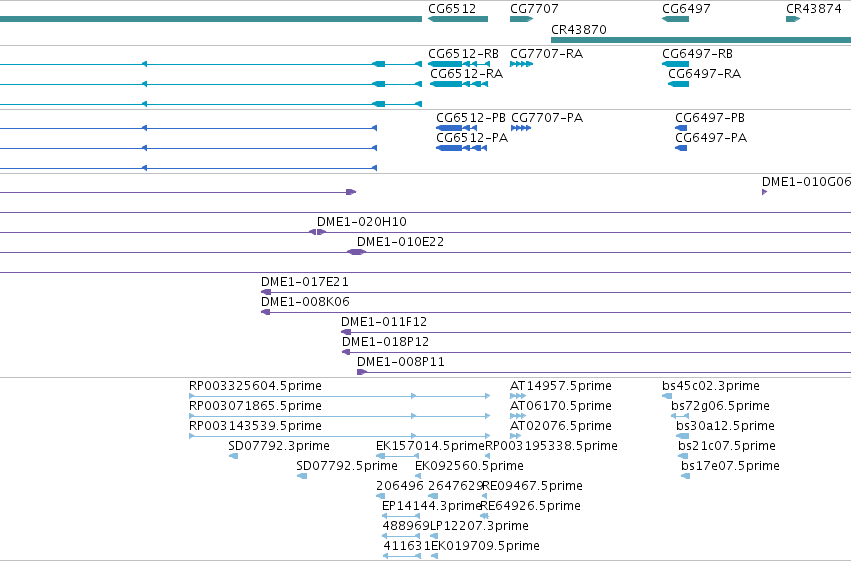Select EST RP003071865.5prime

coord(255,406)
